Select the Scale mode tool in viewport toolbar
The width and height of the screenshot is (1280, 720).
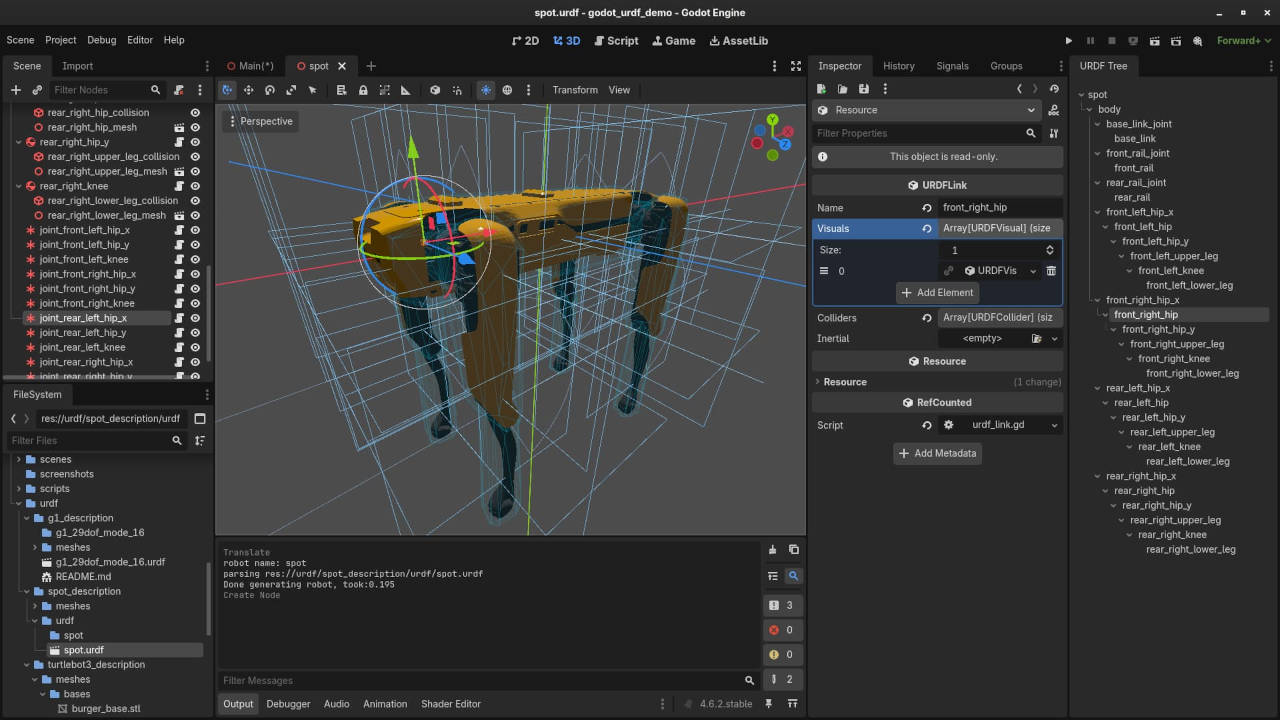point(291,90)
